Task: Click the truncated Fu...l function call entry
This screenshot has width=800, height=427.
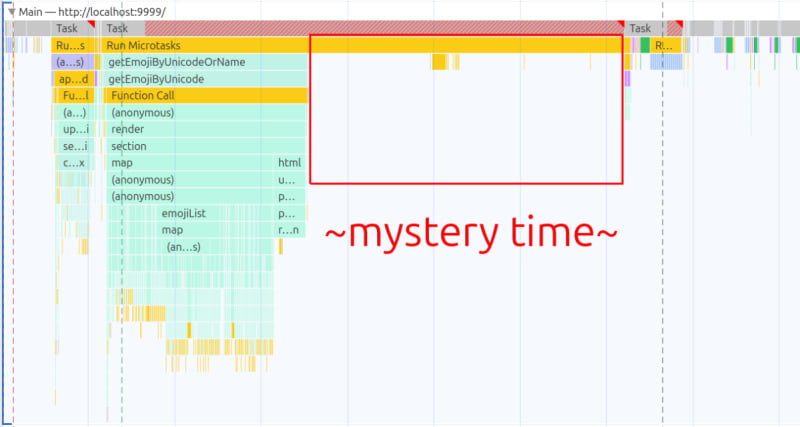Action: [74, 96]
